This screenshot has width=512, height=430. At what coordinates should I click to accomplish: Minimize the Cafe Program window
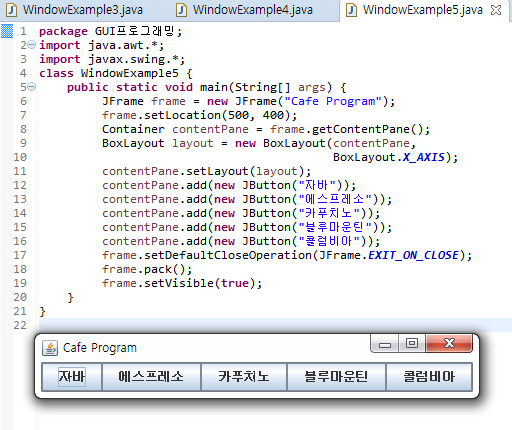click(385, 344)
